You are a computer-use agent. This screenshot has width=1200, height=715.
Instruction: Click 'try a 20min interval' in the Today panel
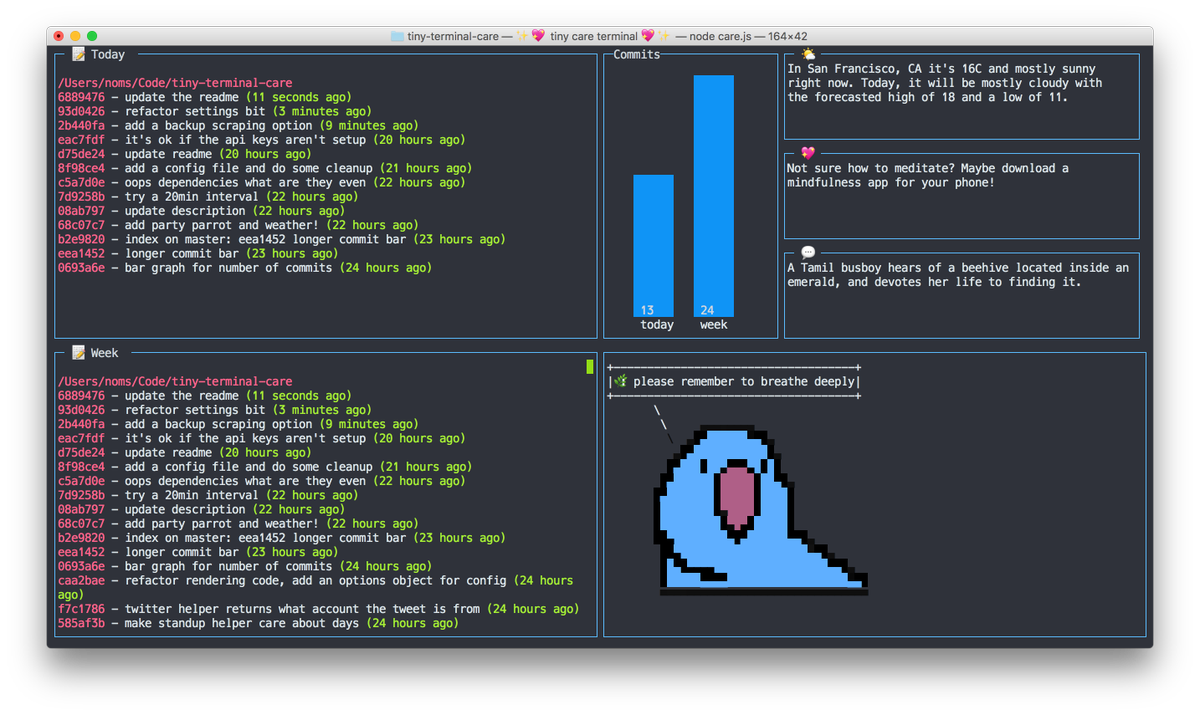(x=191, y=197)
